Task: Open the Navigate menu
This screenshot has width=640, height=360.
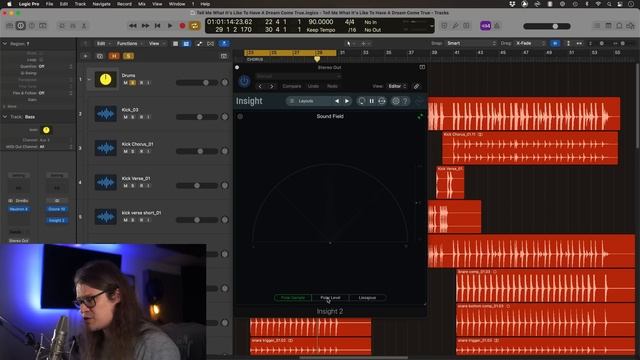Action: (101, 4)
